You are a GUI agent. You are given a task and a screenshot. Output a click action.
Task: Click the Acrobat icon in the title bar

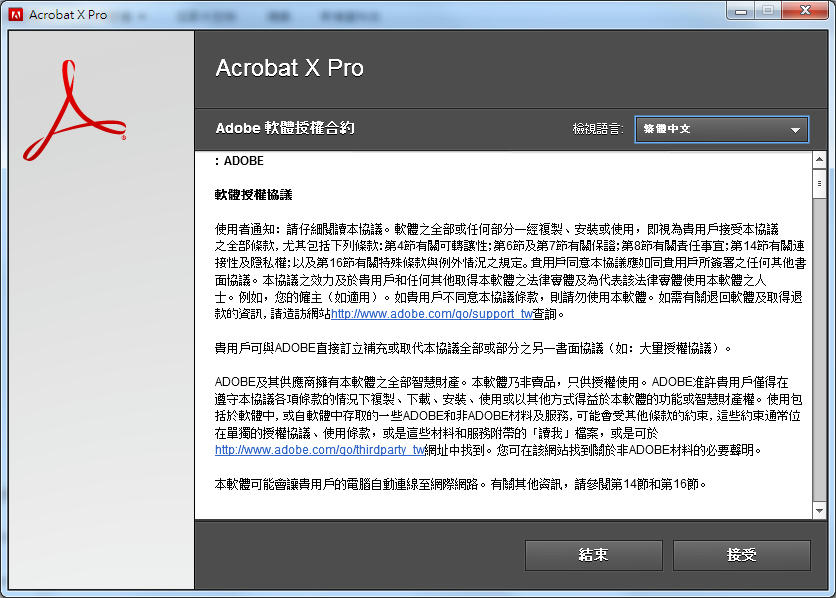(x=16, y=14)
